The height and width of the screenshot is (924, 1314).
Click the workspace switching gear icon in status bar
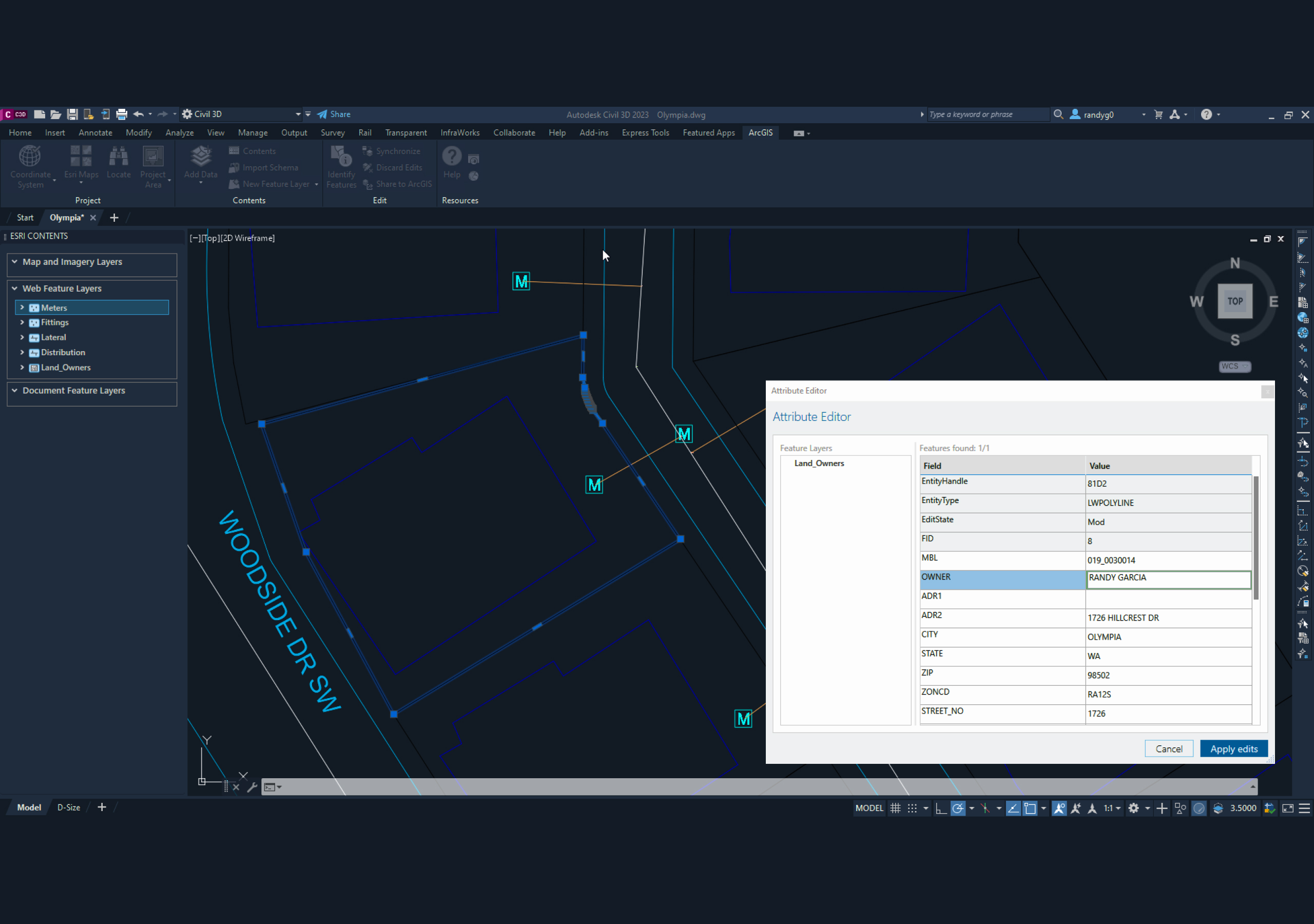click(x=1133, y=808)
